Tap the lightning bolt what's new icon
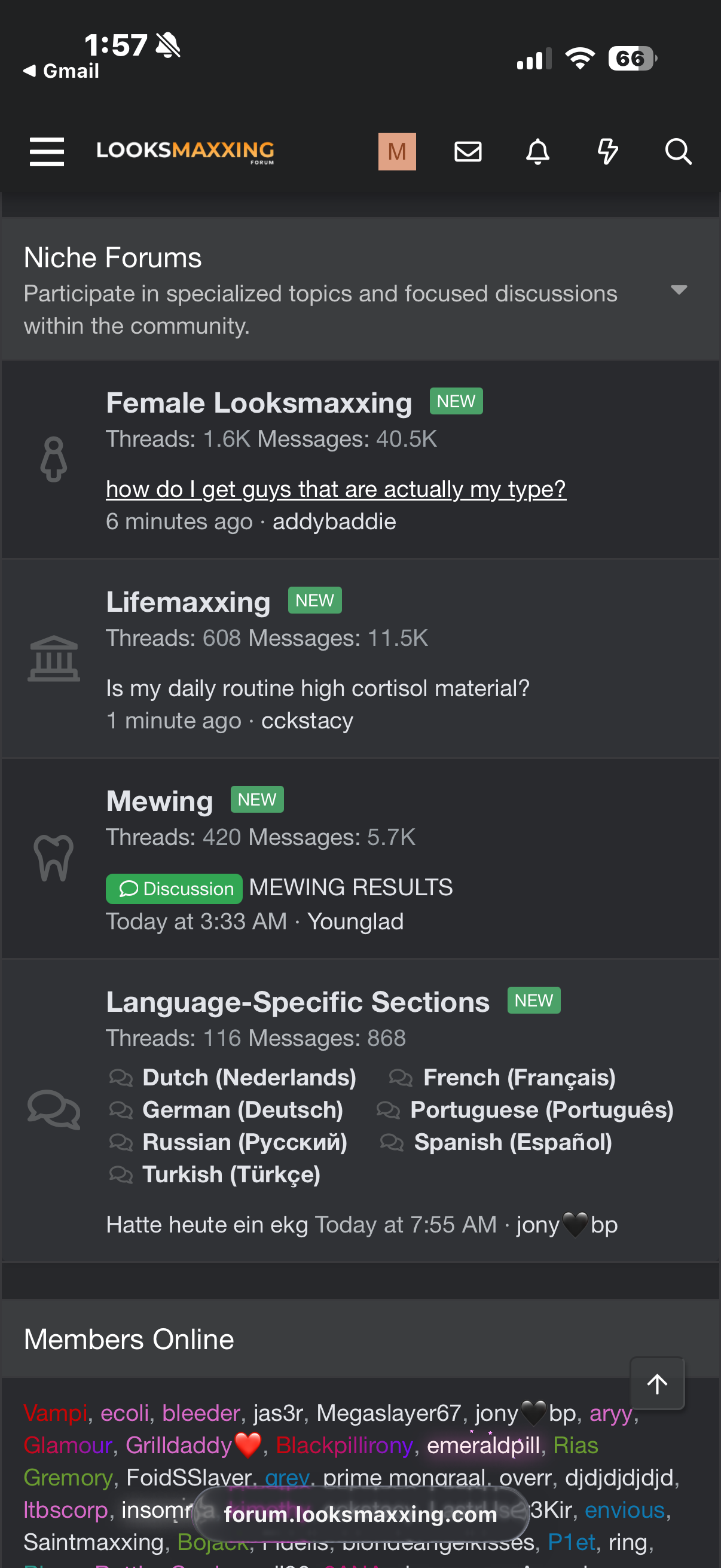 607,151
